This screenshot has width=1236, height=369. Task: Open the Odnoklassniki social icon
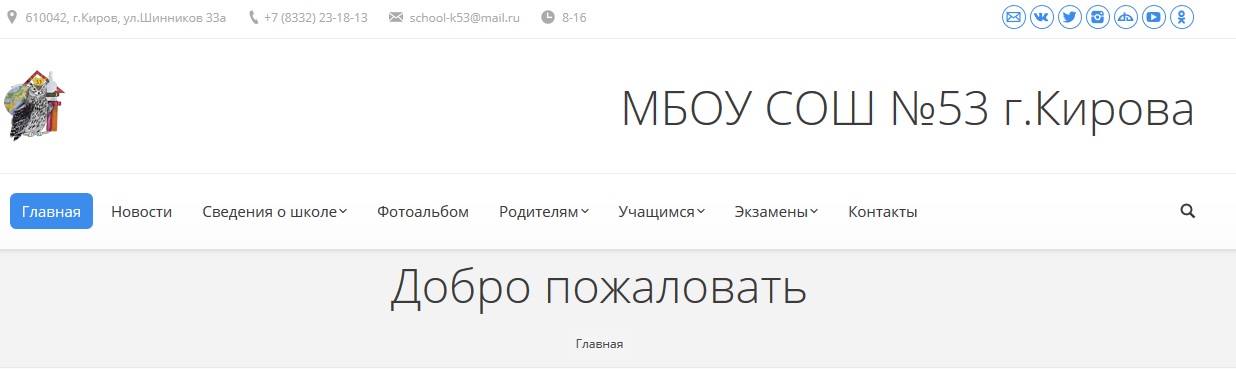(1181, 17)
